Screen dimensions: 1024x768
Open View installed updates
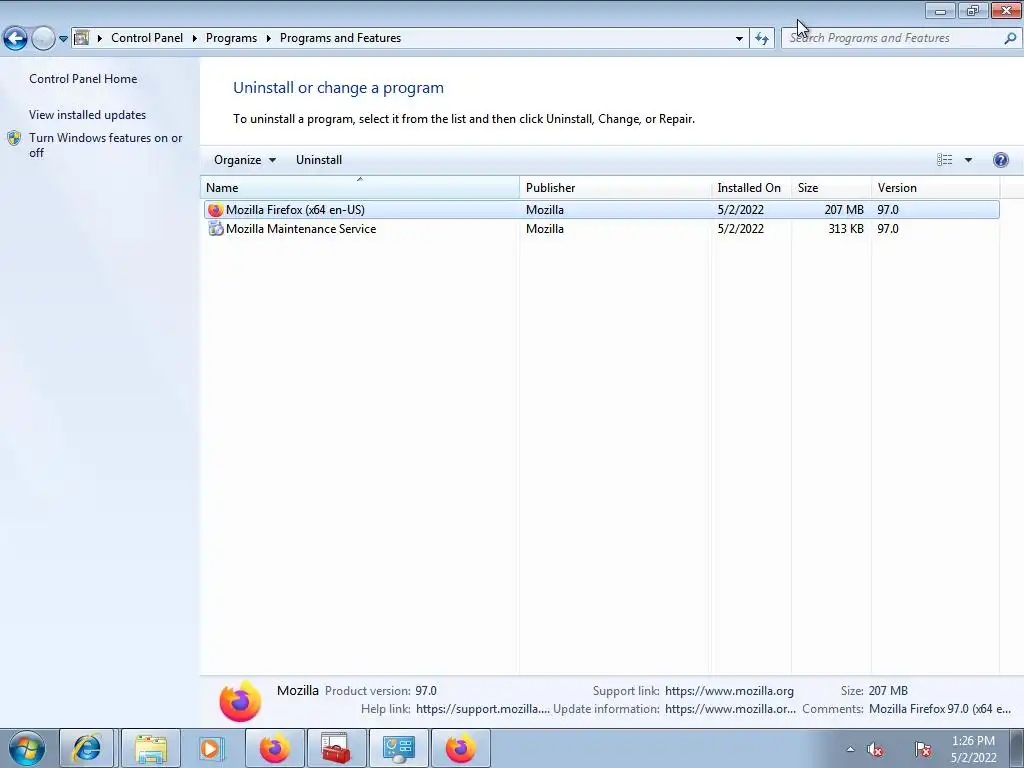(x=88, y=114)
